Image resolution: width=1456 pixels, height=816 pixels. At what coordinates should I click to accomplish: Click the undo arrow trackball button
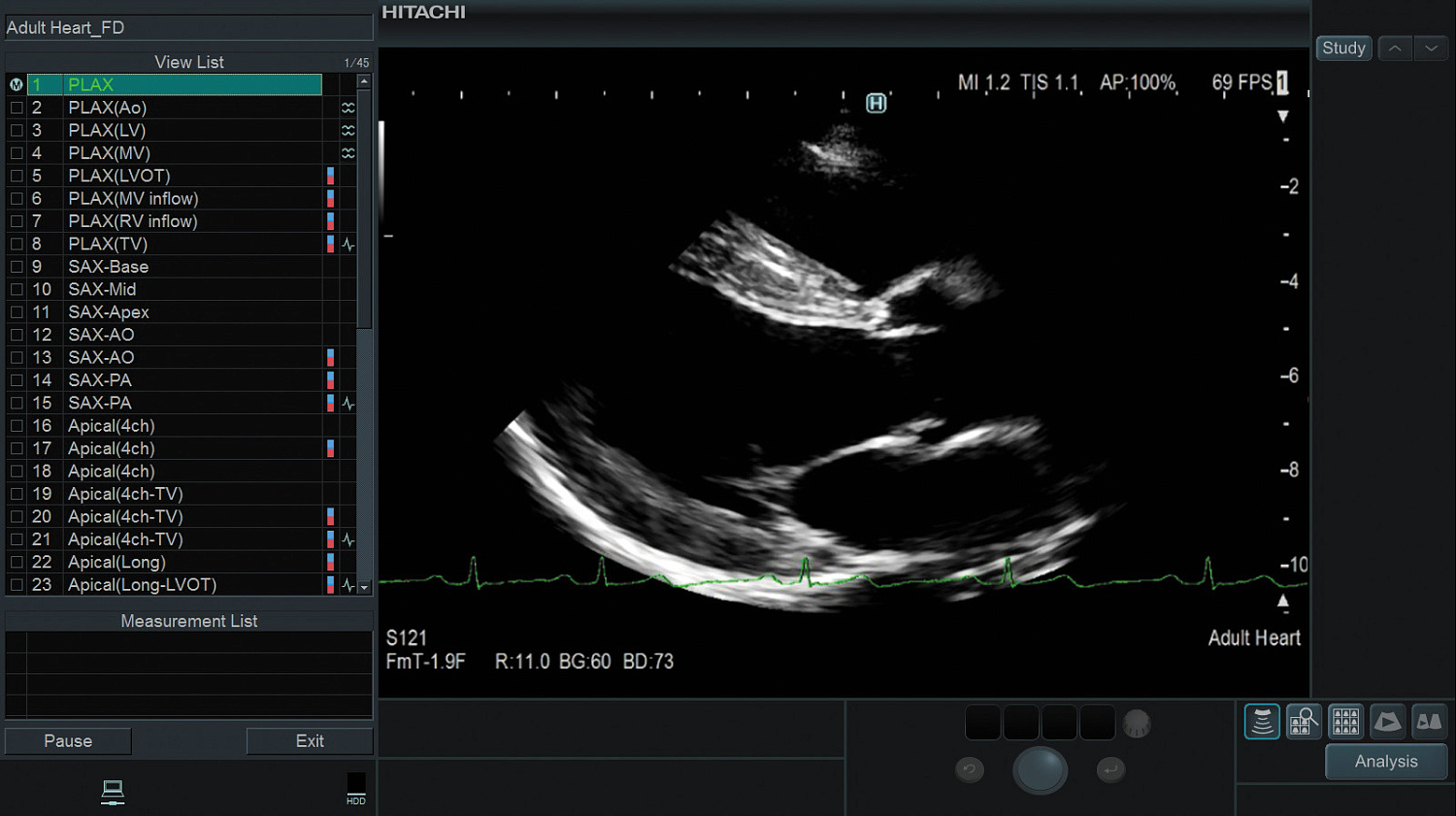[x=969, y=769]
